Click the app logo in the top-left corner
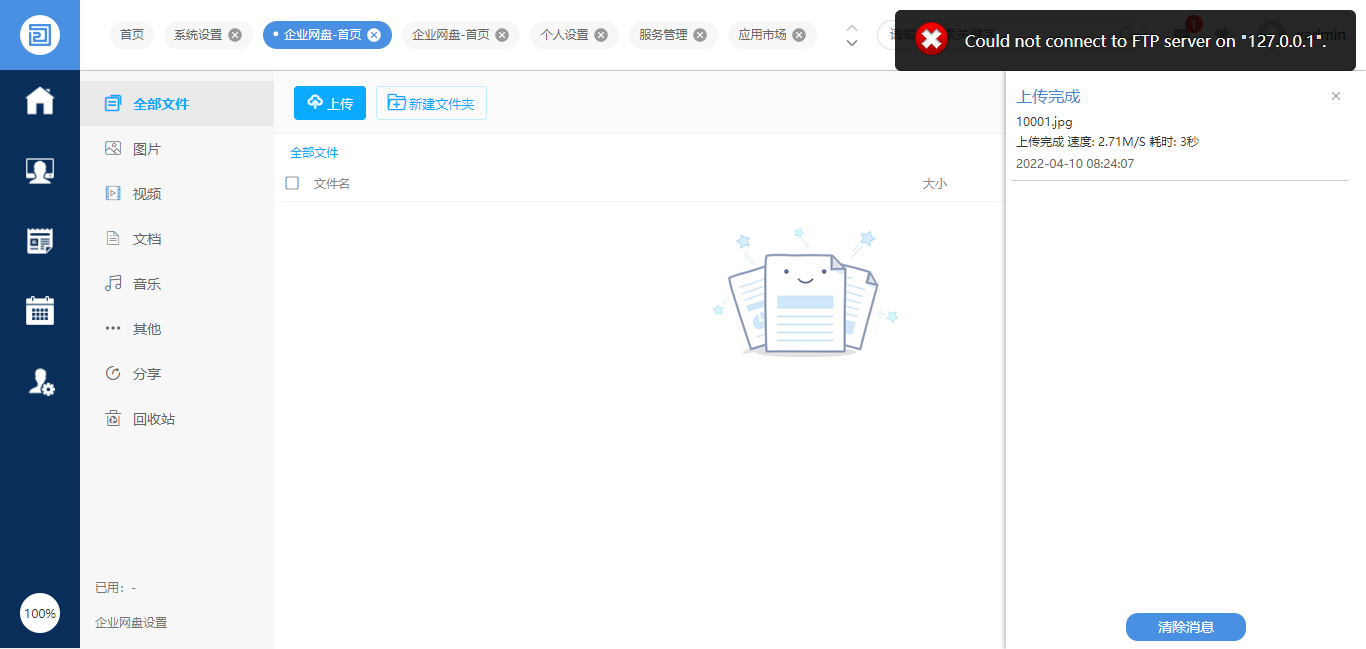The height and width of the screenshot is (649, 1366). [x=40, y=35]
